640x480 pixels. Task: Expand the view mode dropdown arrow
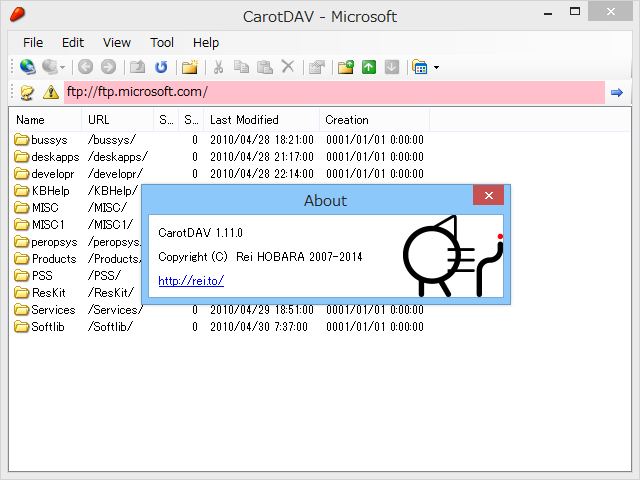(x=436, y=67)
